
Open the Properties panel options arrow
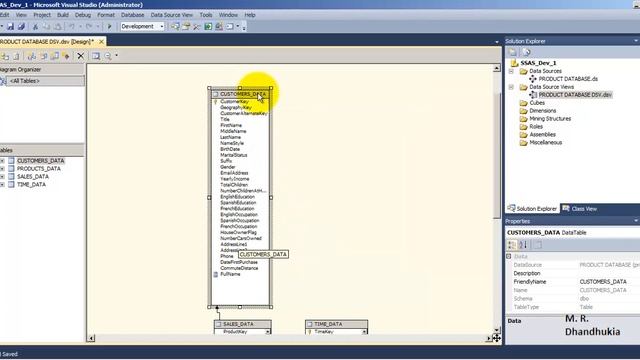click(636, 221)
